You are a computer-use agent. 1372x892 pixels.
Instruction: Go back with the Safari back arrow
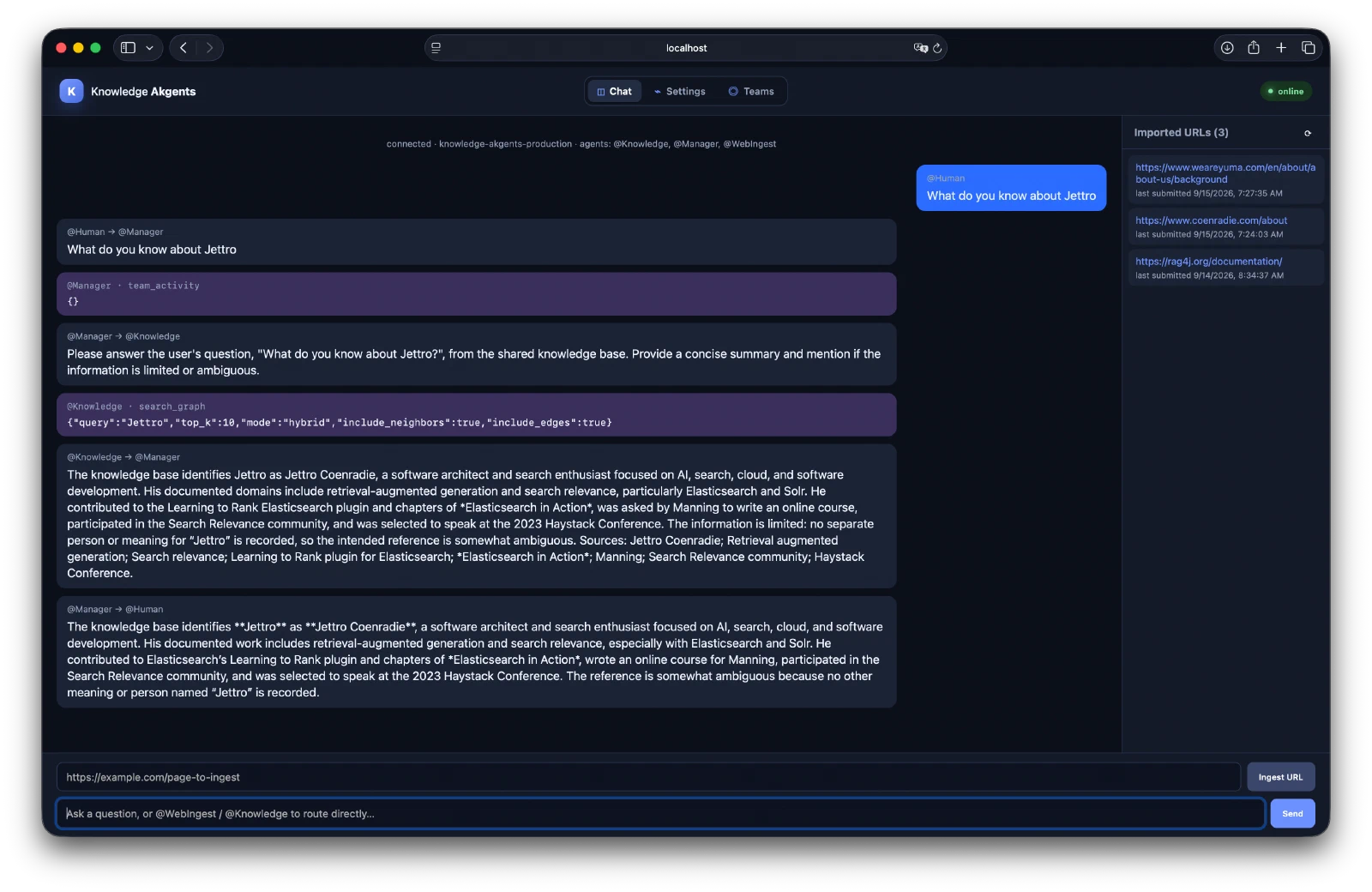click(184, 48)
